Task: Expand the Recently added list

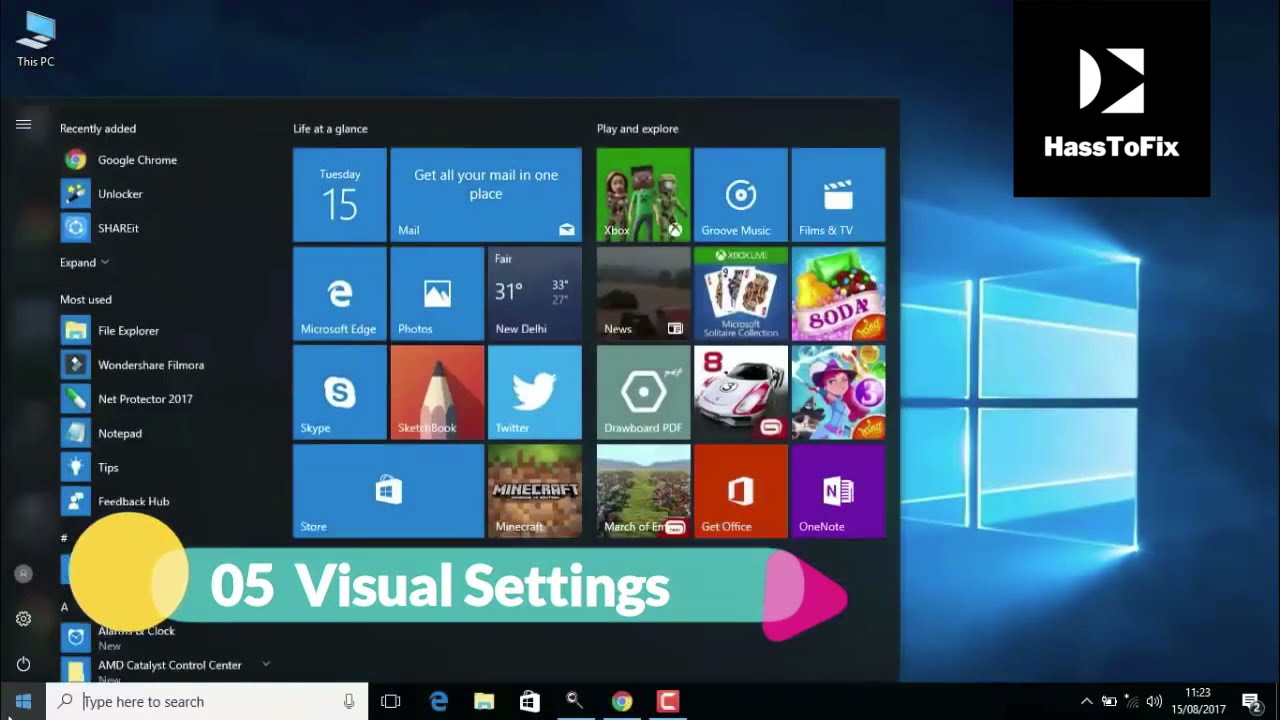Action: click(x=84, y=262)
